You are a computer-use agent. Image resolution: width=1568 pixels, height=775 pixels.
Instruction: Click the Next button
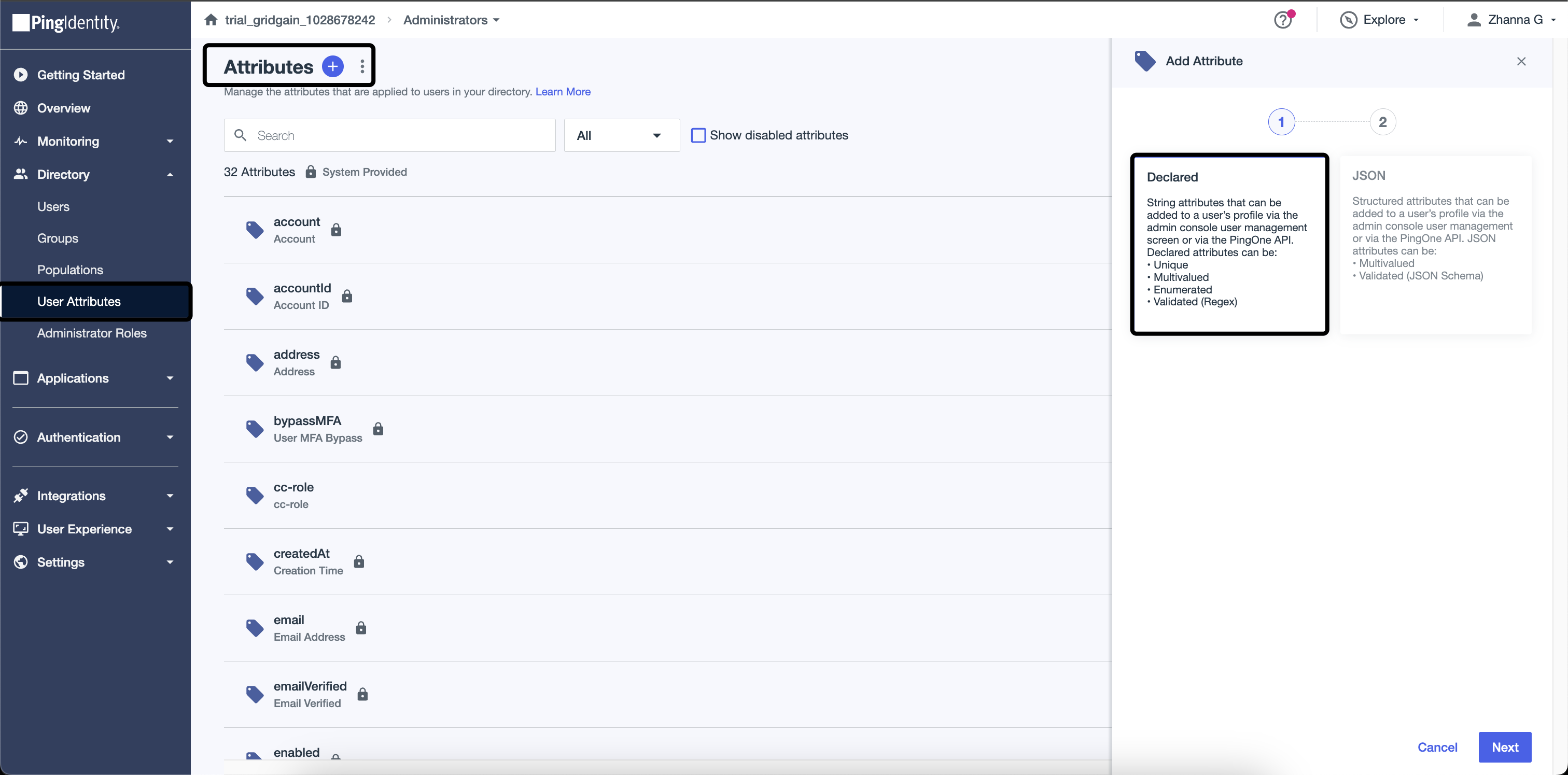coord(1505,747)
